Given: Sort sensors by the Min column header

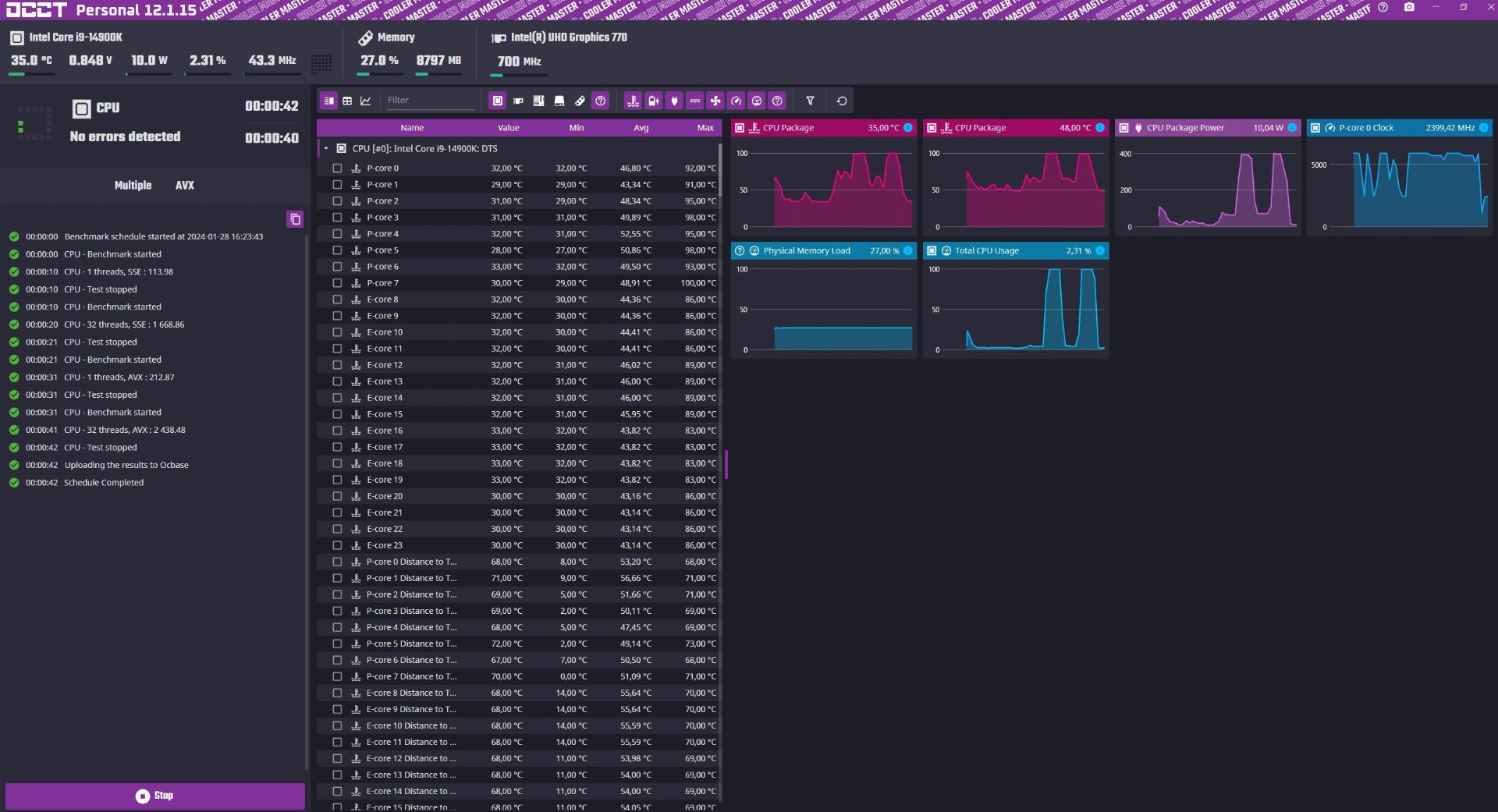Looking at the screenshot, I should click(577, 128).
